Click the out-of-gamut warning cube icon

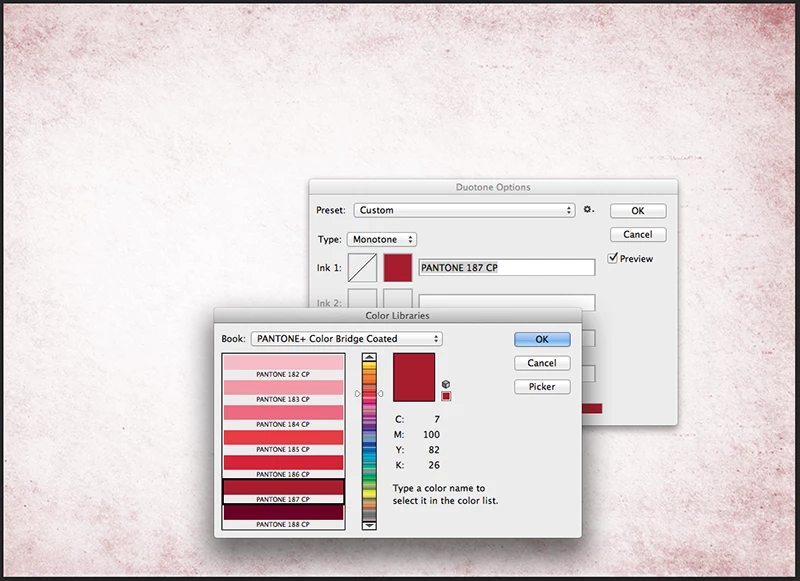(446, 384)
